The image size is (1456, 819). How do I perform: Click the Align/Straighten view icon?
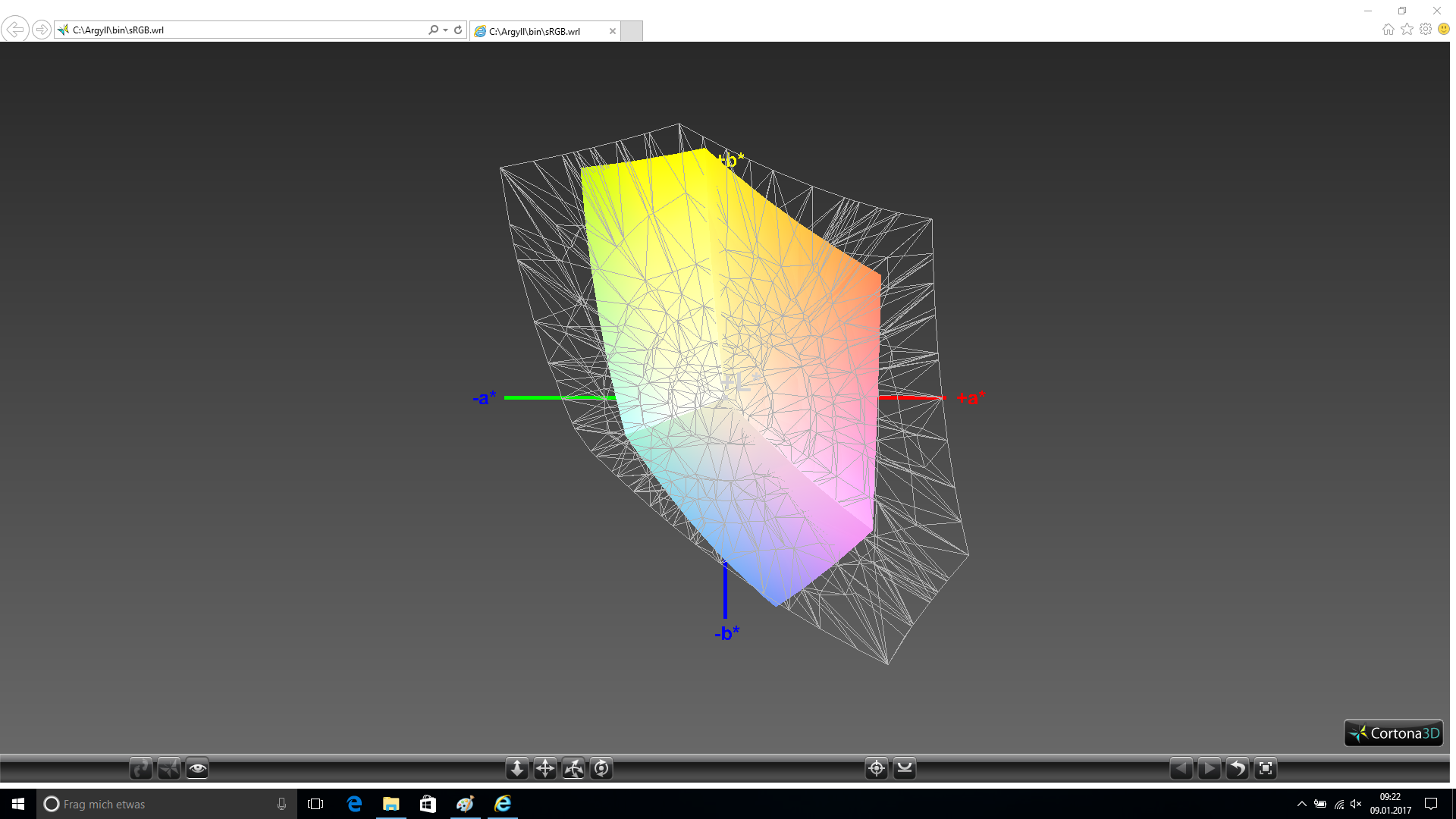pos(905,769)
